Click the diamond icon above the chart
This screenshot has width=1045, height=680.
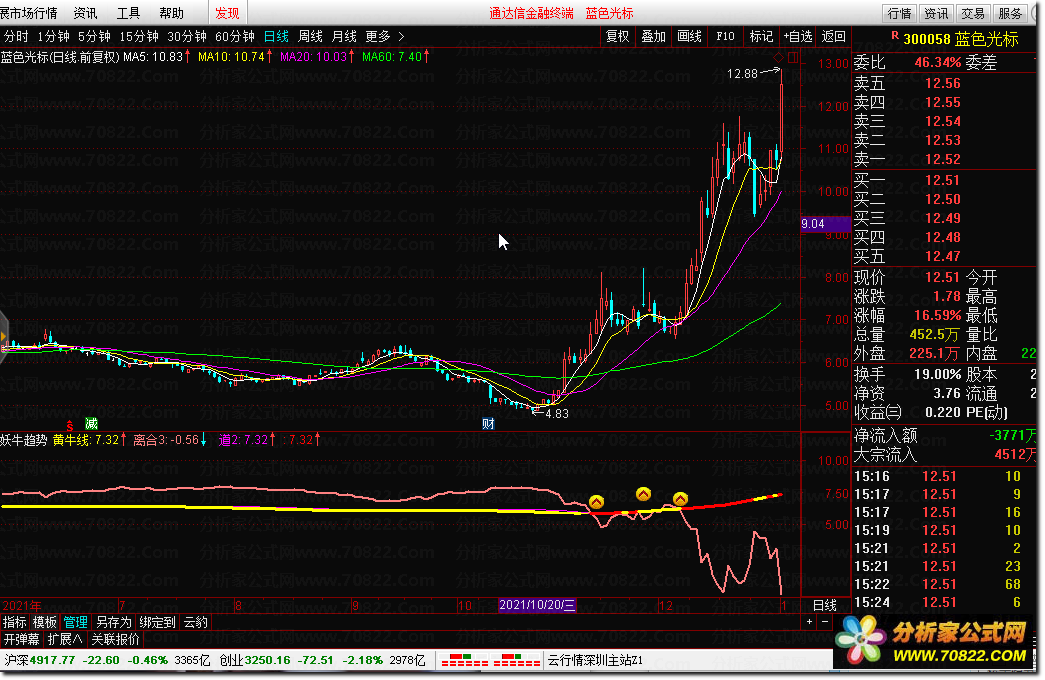click(x=778, y=57)
